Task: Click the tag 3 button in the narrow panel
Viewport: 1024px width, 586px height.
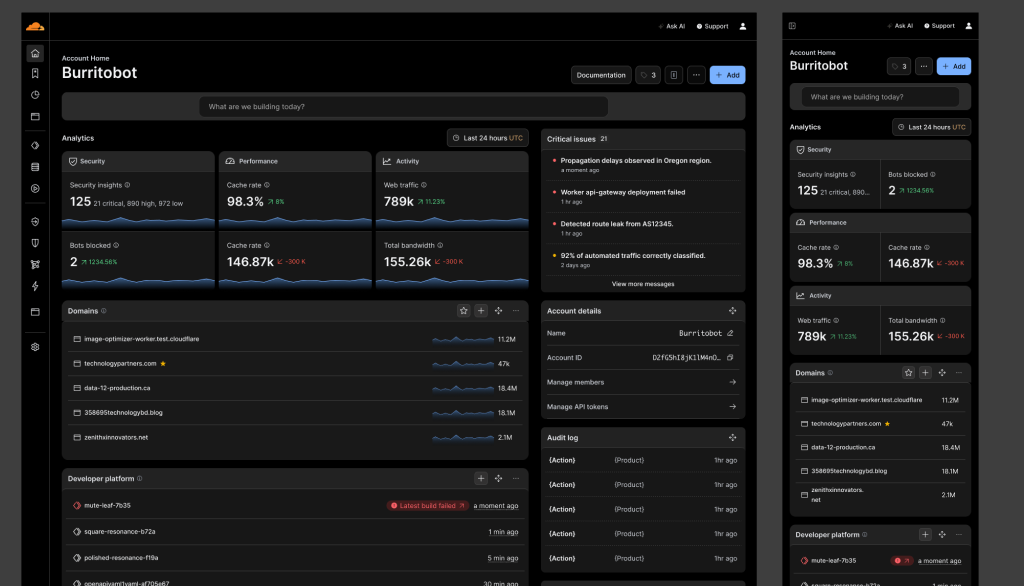Action: 899,66
